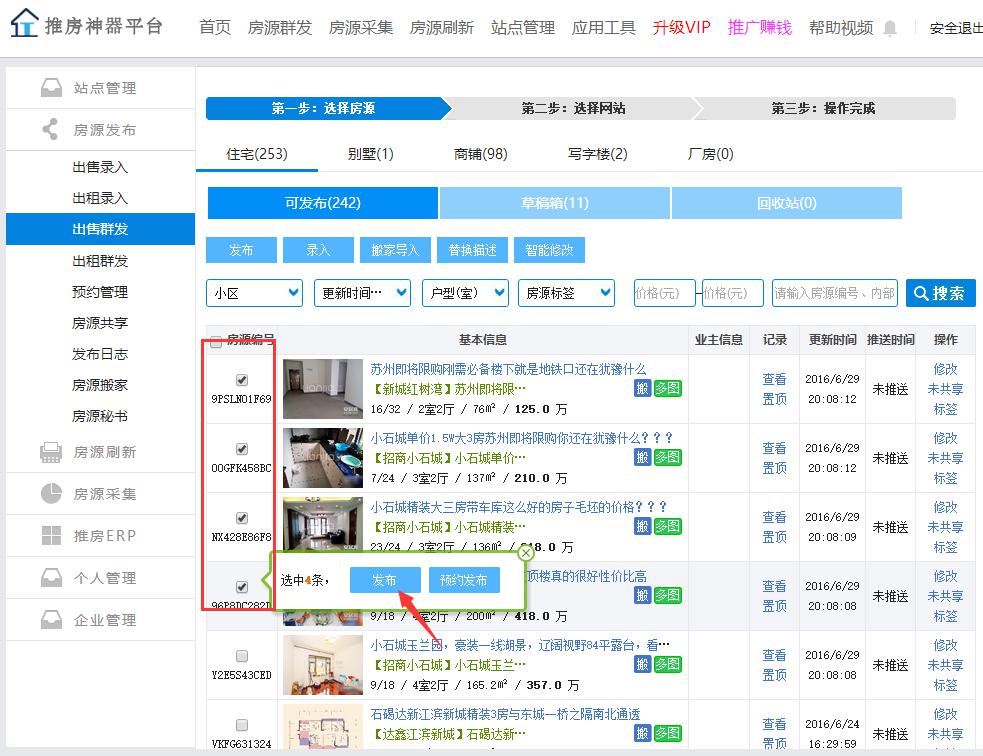Click the 推房ERP grid icon
The height and width of the screenshot is (756, 983).
(x=51, y=536)
